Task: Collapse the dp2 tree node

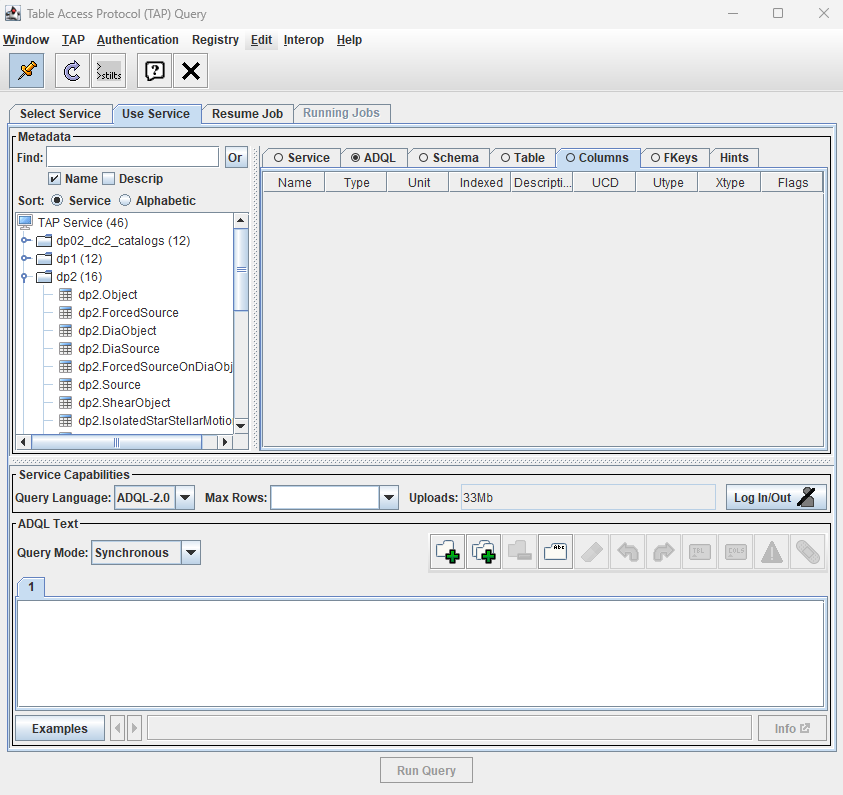Action: pos(24,277)
